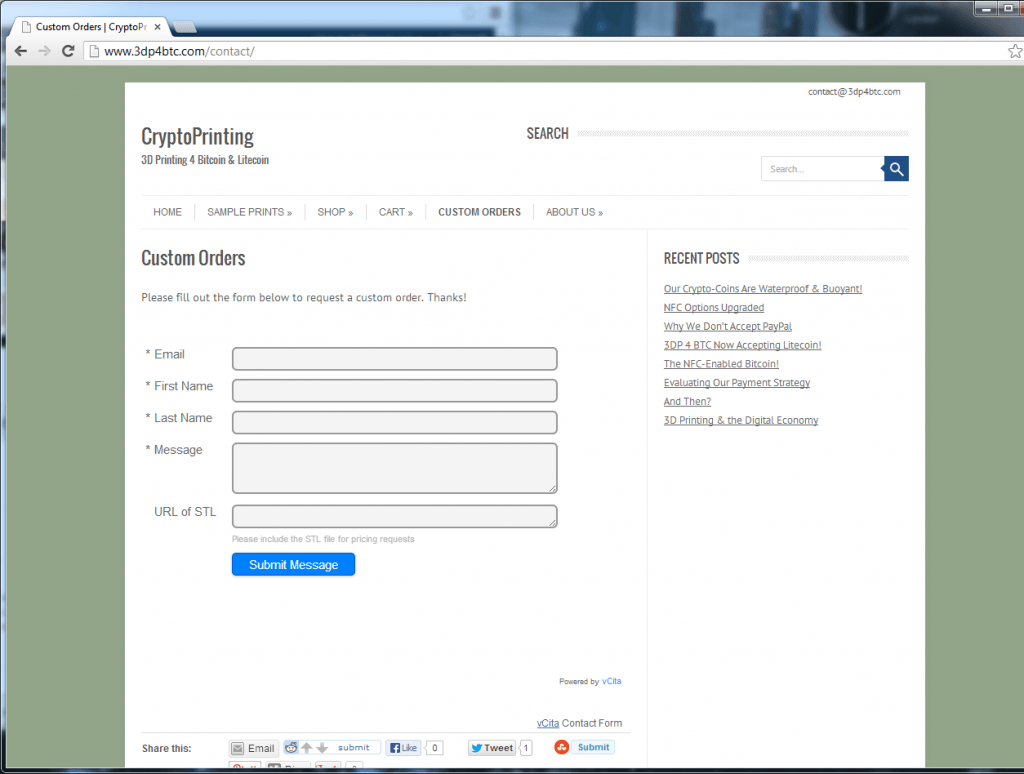Bookmark this page with the star icon

pyautogui.click(x=1015, y=51)
